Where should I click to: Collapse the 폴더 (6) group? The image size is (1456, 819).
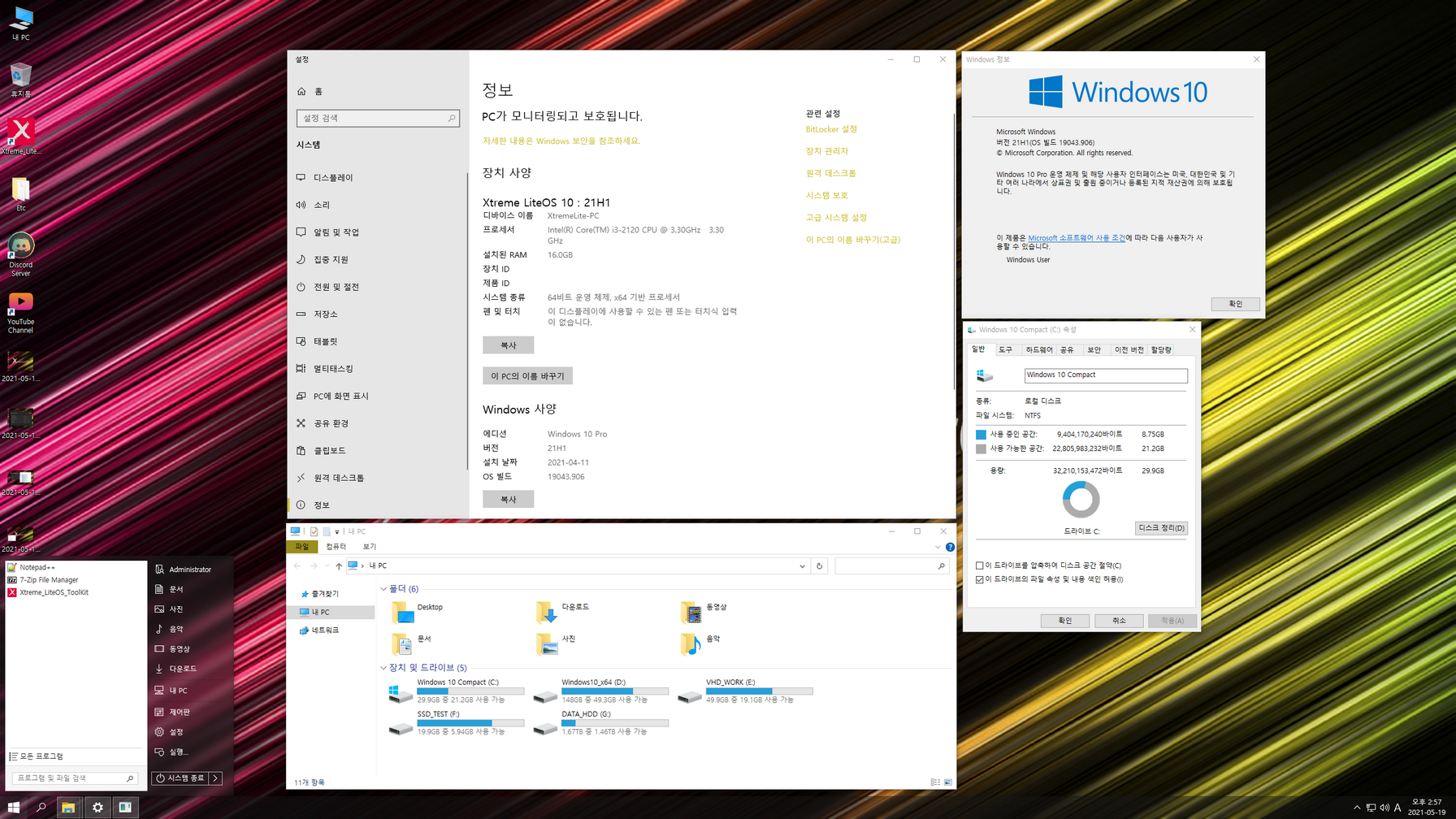pos(383,589)
